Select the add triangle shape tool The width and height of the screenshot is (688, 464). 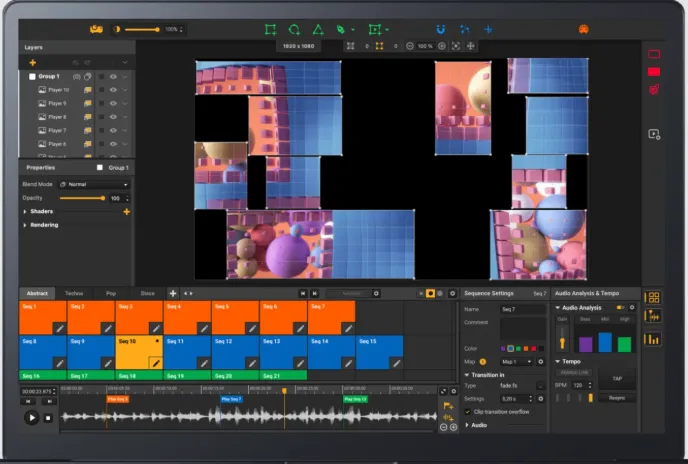[x=318, y=29]
